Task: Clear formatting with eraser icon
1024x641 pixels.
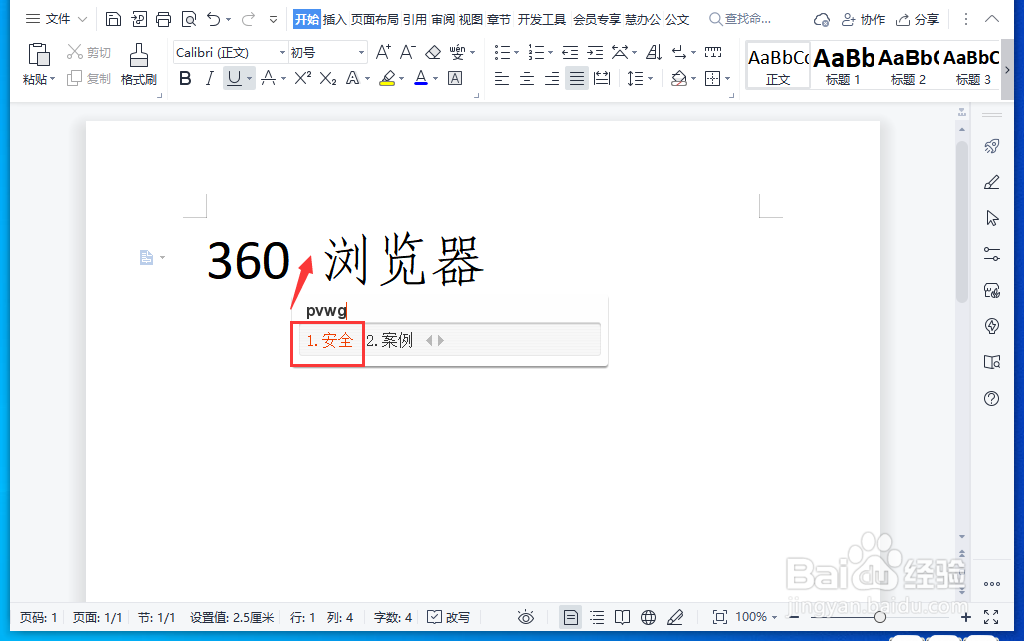Action: pos(433,52)
